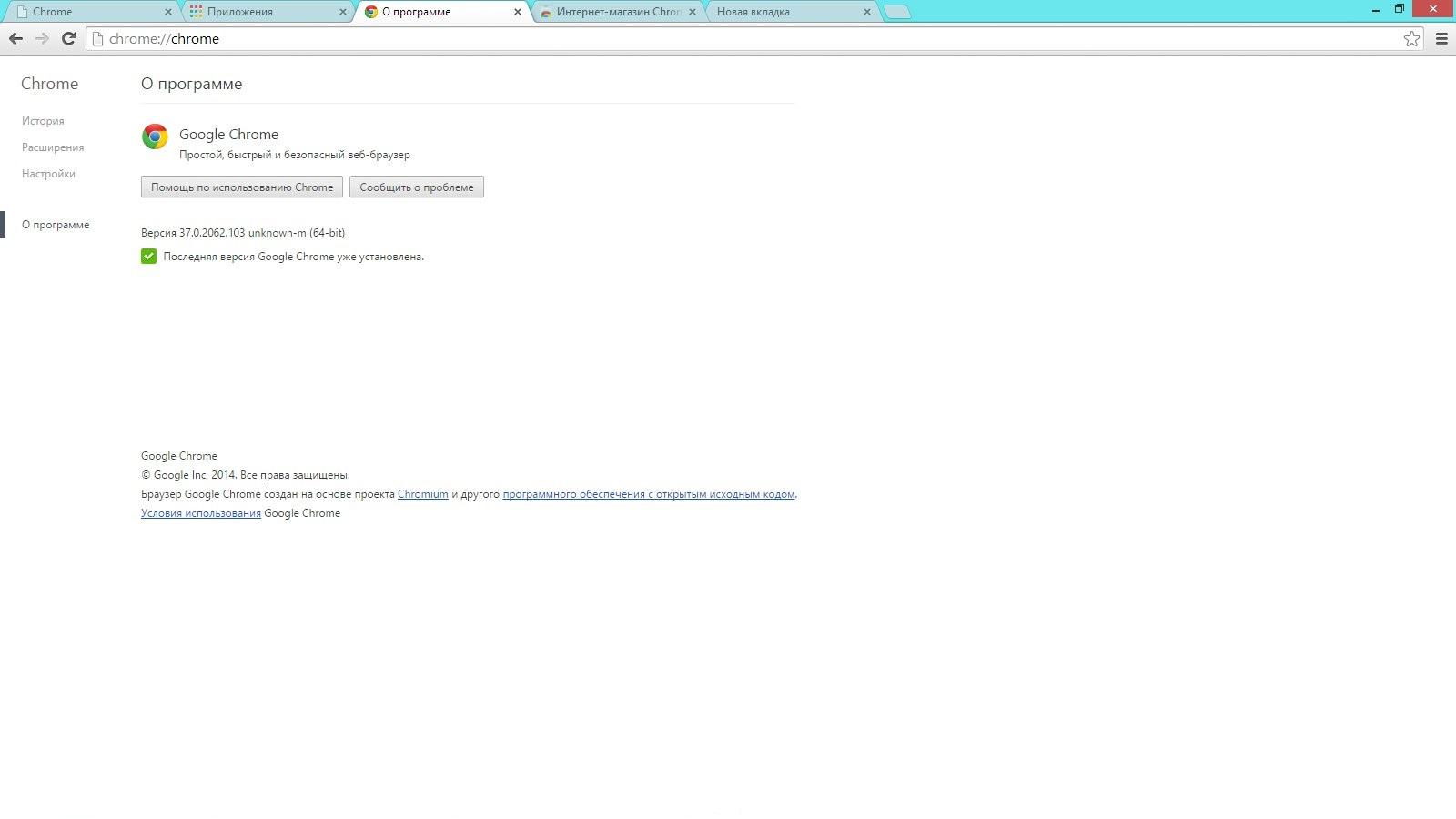Click the О программе page heading
This screenshot has width=1456, height=819.
click(x=192, y=84)
